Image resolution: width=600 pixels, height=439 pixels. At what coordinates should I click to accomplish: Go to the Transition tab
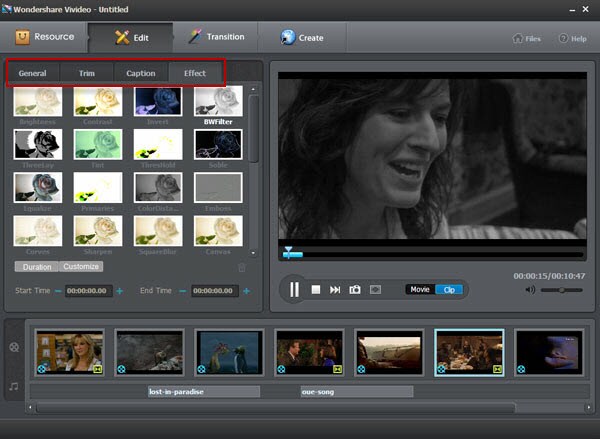click(x=216, y=37)
